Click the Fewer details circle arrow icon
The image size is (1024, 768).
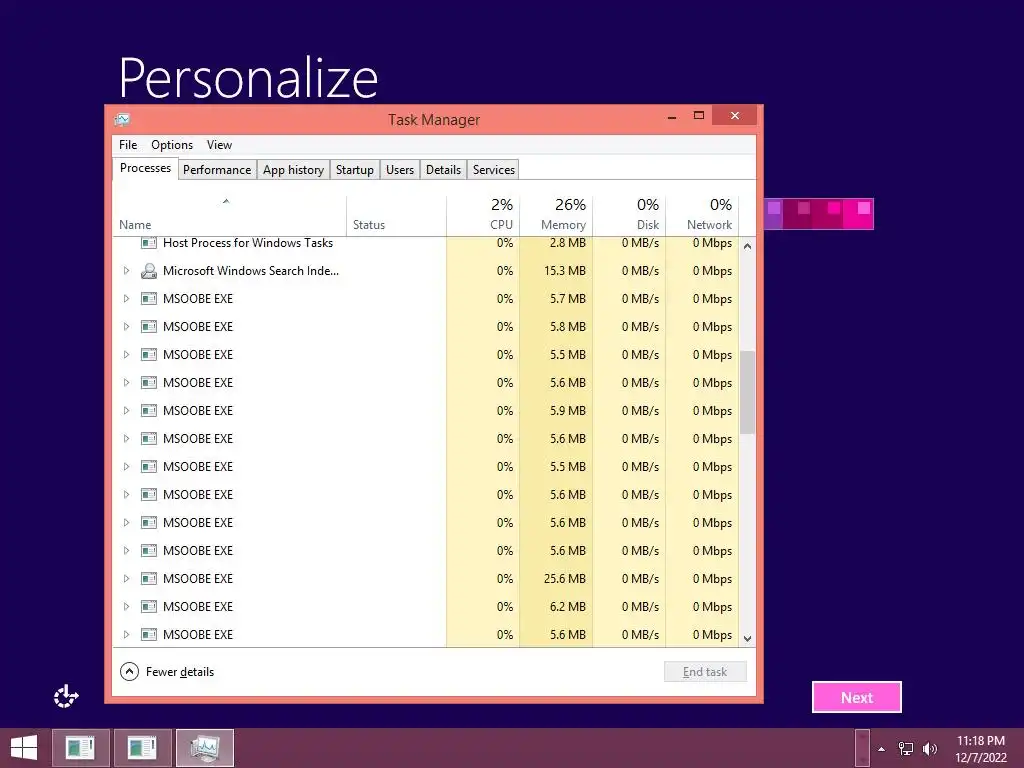129,671
